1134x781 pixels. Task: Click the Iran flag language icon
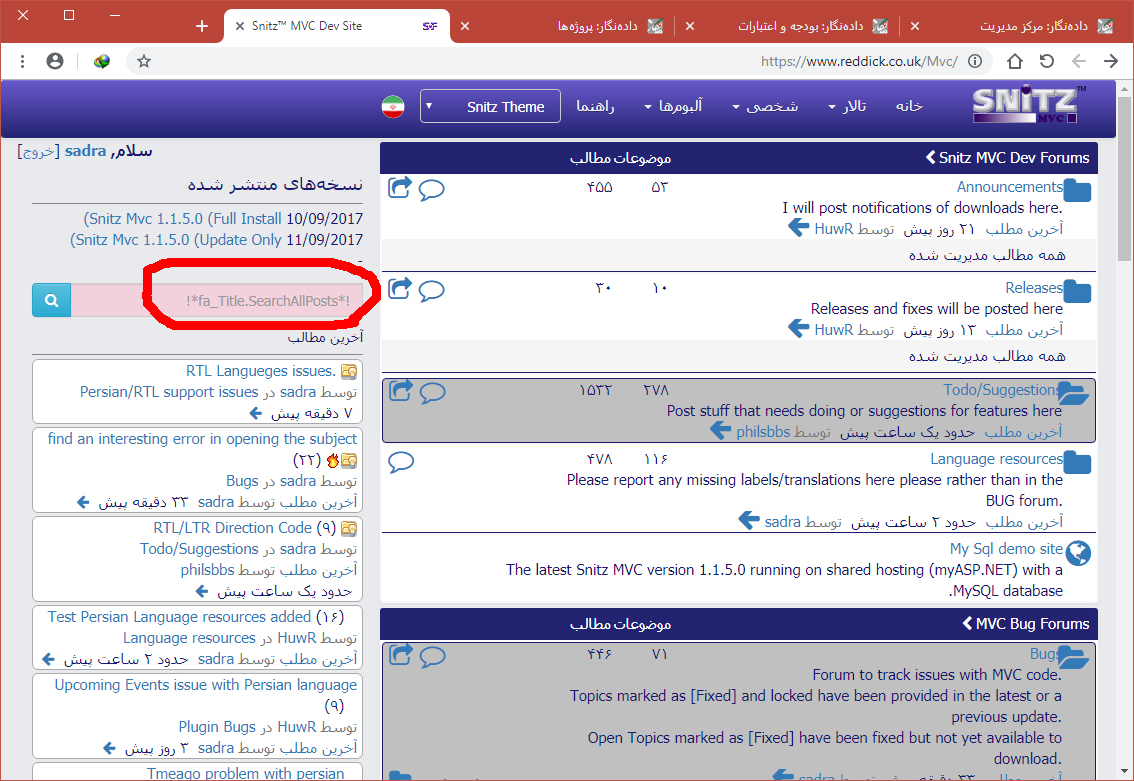pyautogui.click(x=392, y=107)
